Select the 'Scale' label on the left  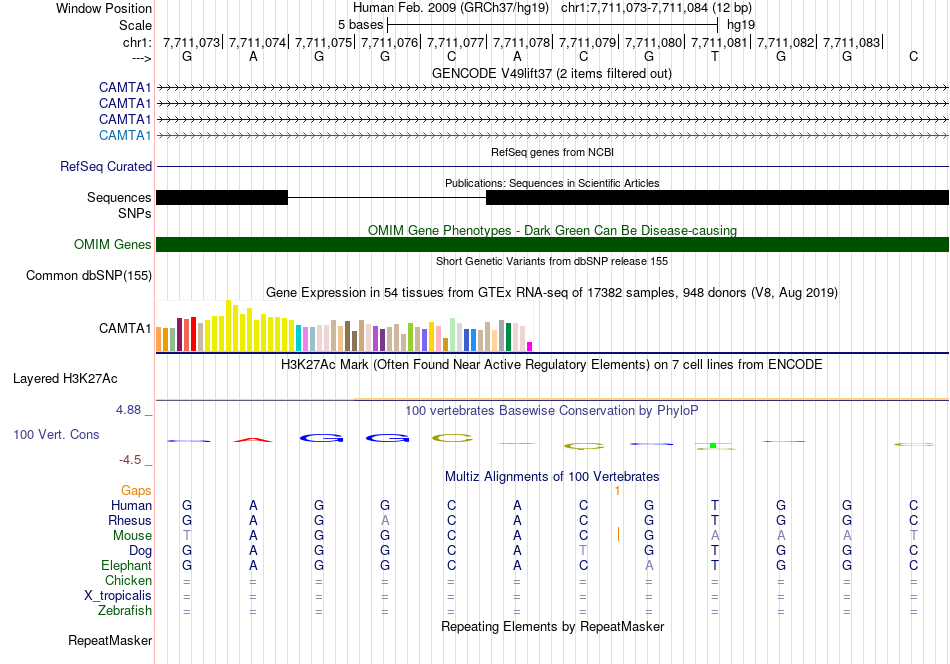coord(135,25)
